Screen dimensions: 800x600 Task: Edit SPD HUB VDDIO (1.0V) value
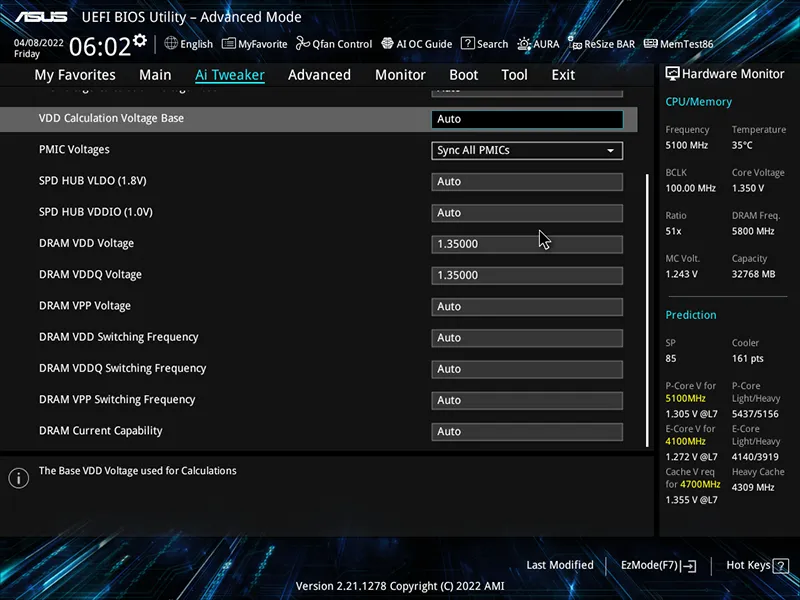coord(527,213)
